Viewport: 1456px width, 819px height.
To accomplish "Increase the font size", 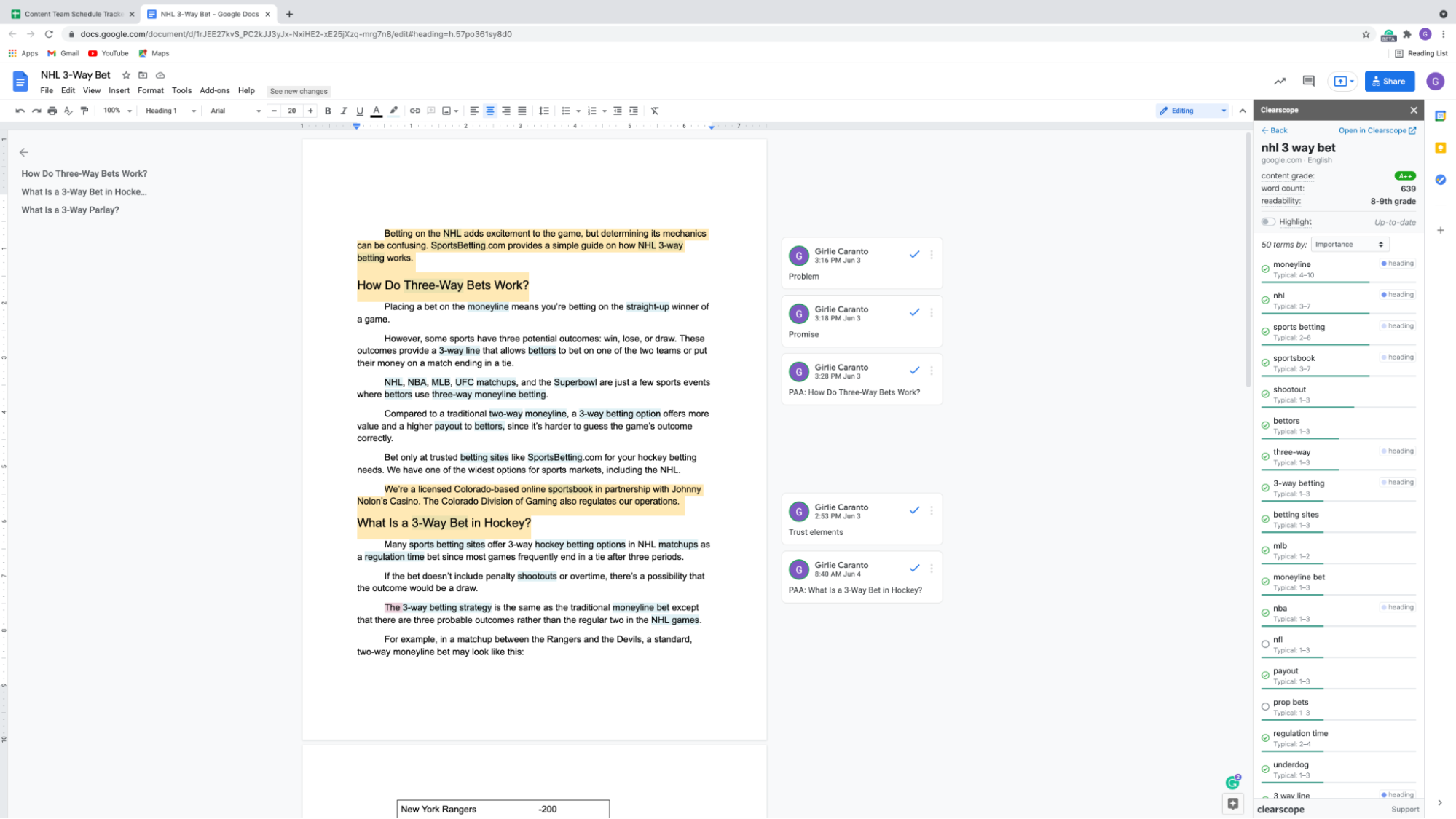I will (310, 111).
